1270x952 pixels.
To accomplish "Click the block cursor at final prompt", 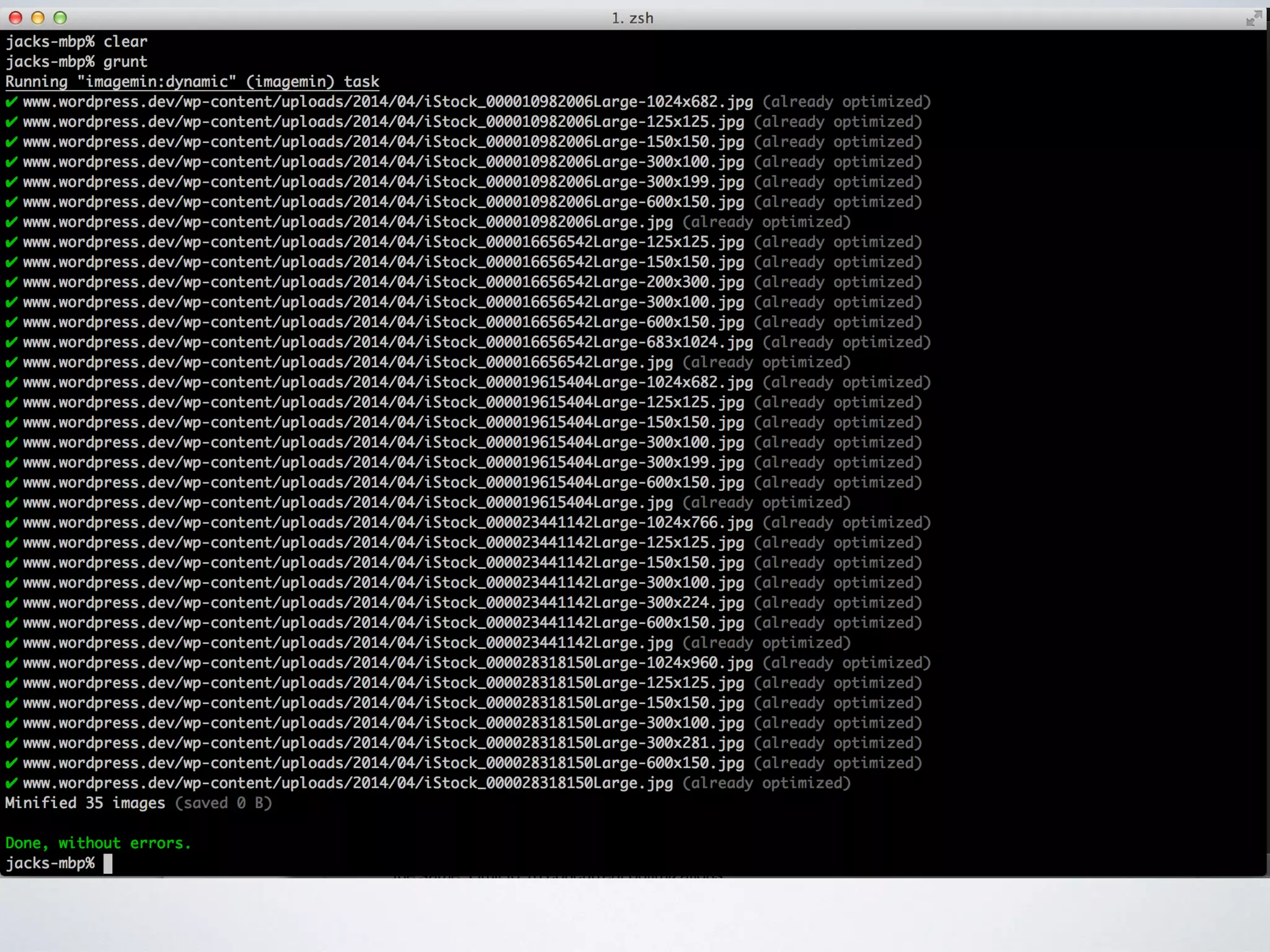I will tap(108, 863).
